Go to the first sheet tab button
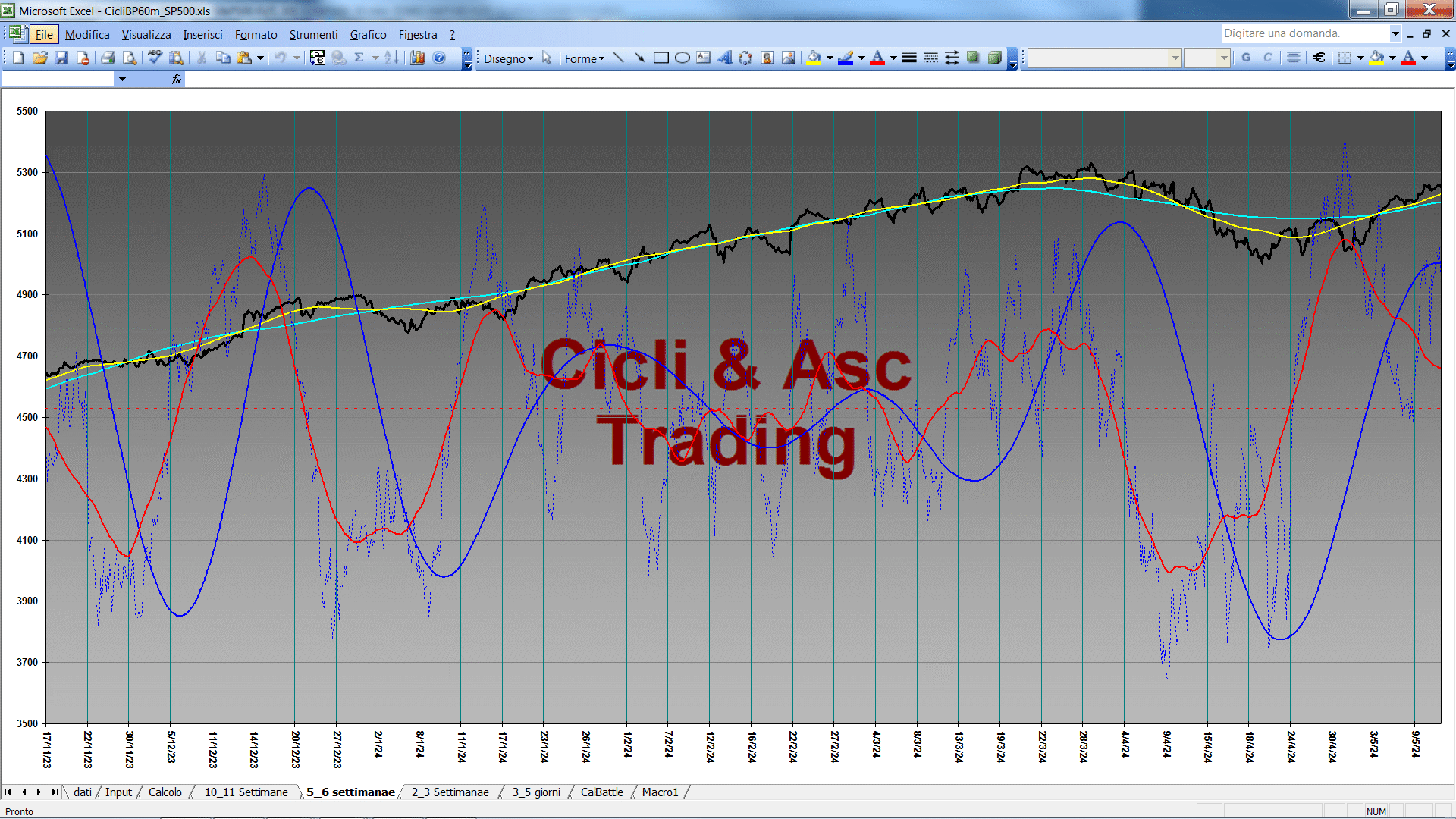The width and height of the screenshot is (1456, 819). tap(8, 792)
